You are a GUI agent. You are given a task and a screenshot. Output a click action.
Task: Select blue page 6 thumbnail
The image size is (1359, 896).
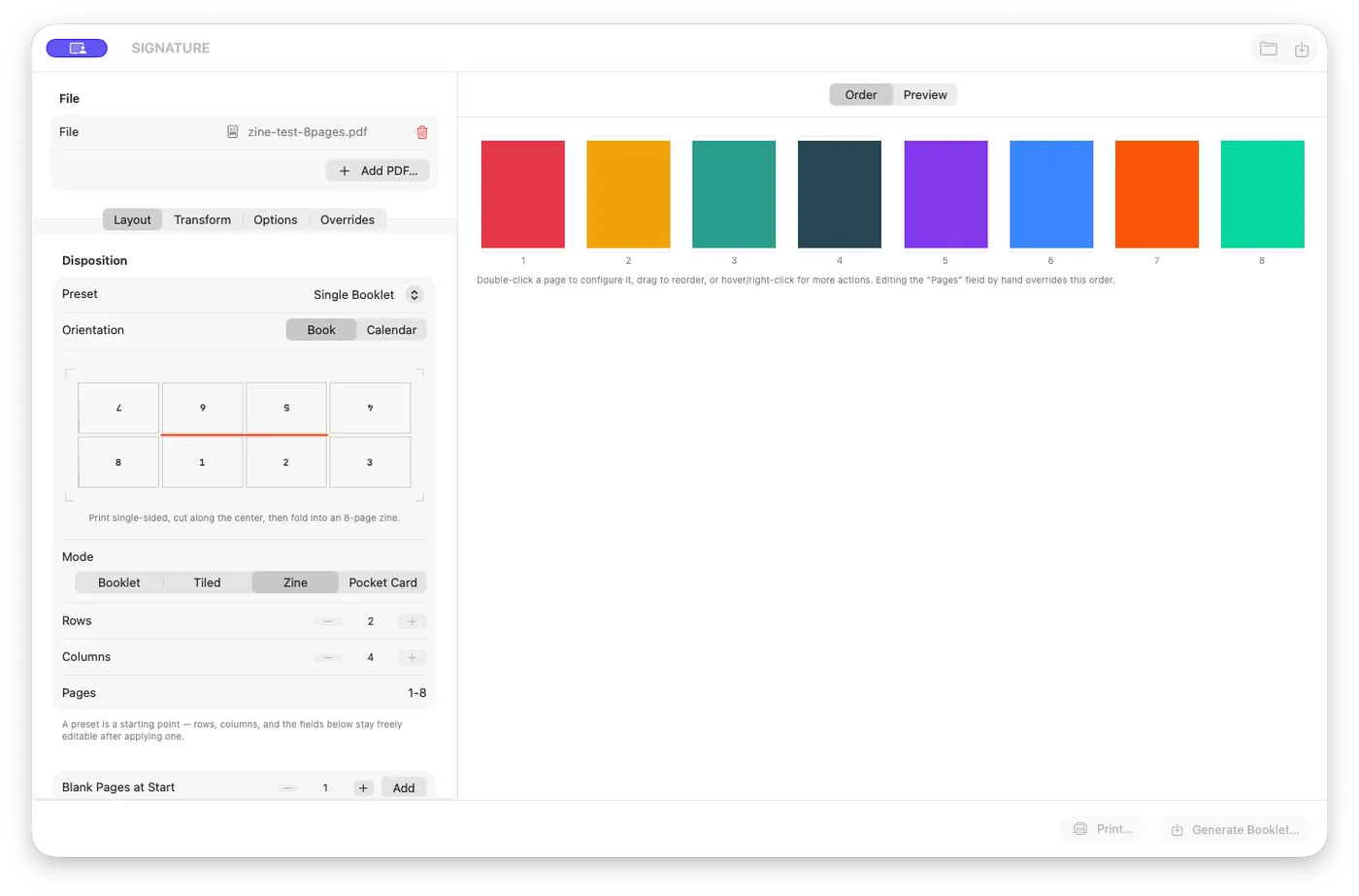(1051, 194)
